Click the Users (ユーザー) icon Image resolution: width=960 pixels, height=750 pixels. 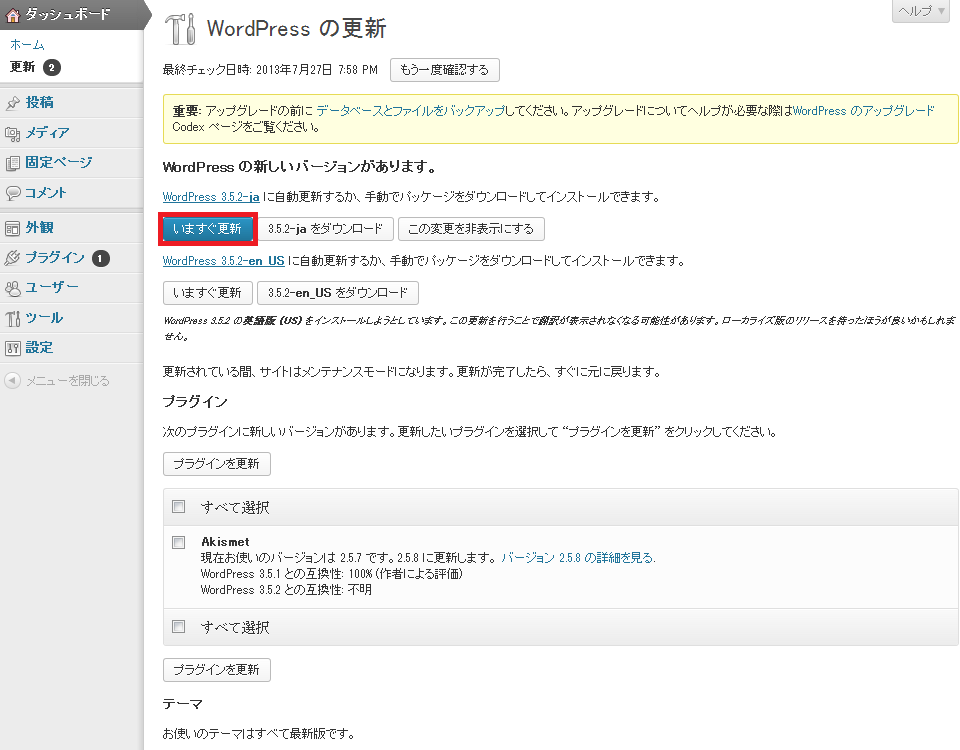click(13, 288)
